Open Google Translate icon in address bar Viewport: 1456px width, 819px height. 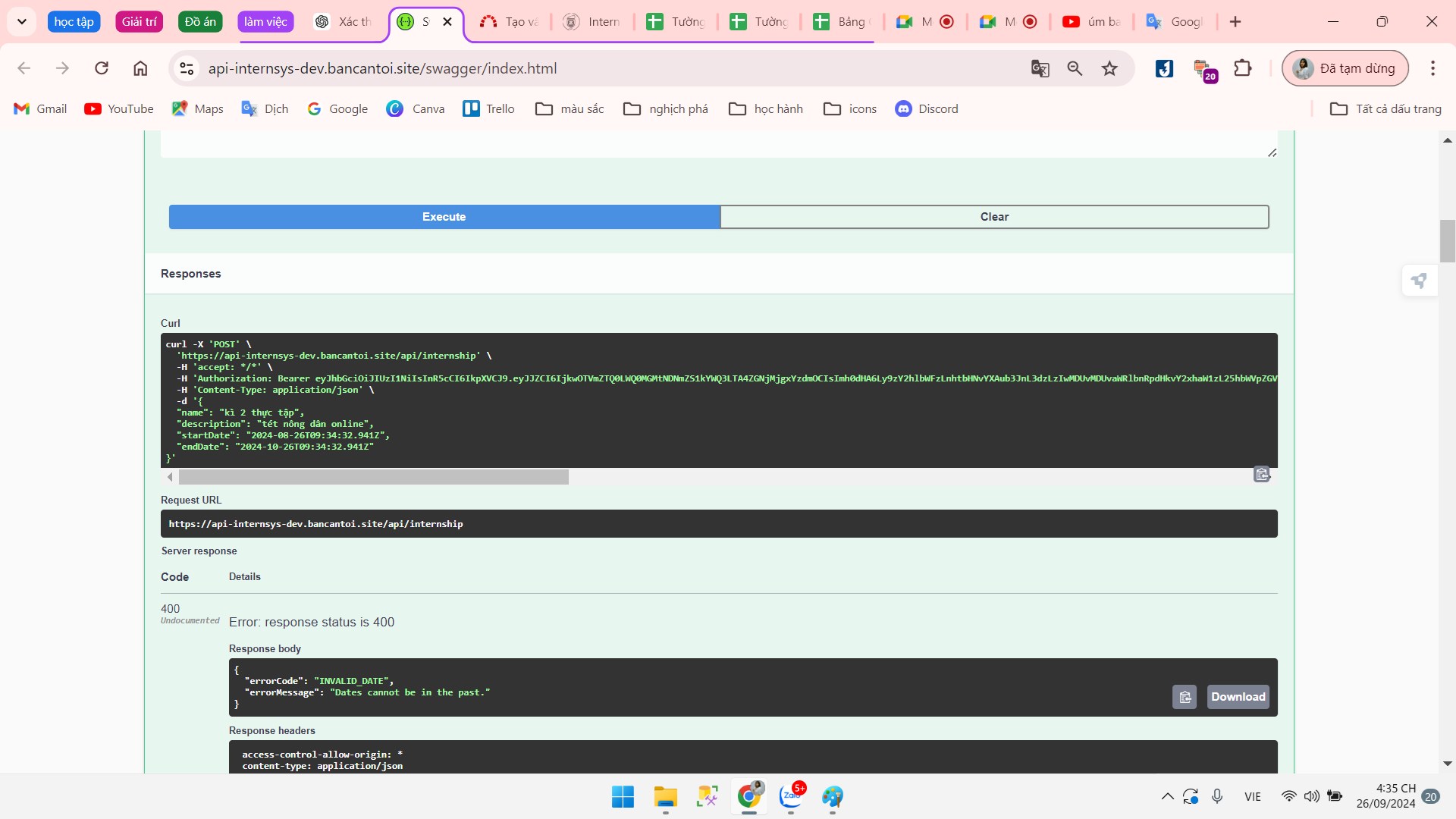[x=1040, y=68]
